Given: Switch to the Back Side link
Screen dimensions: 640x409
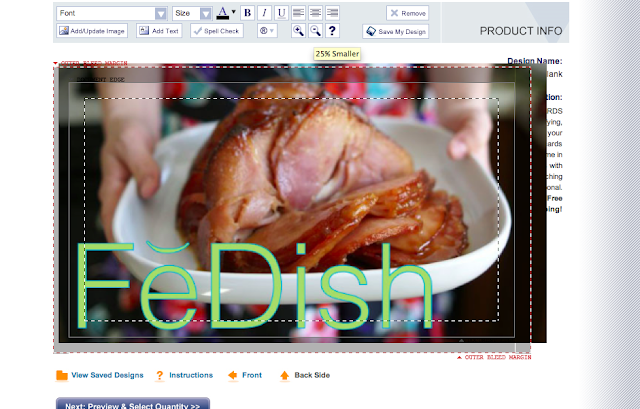Looking at the screenshot, I should 312,375.
